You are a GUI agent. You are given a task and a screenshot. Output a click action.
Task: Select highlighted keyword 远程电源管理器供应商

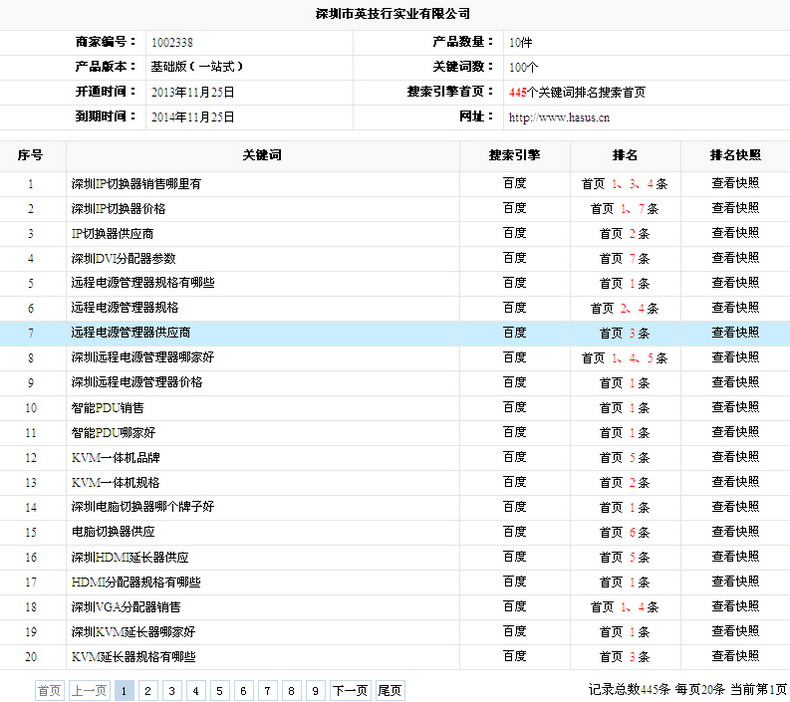click(x=130, y=333)
